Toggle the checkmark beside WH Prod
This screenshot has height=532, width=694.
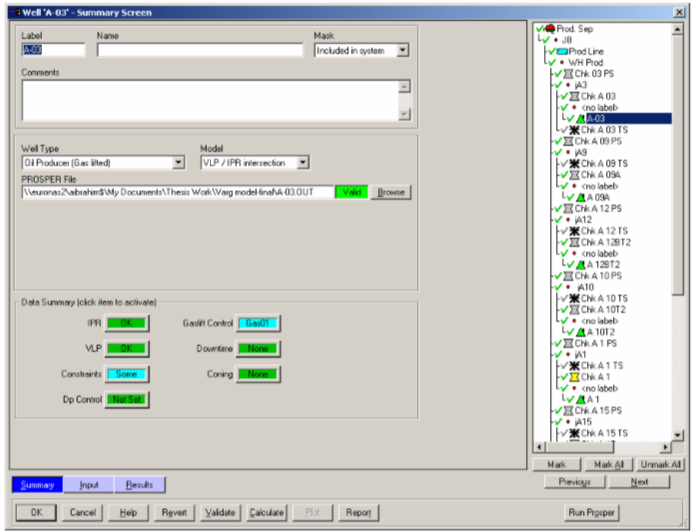coord(552,62)
